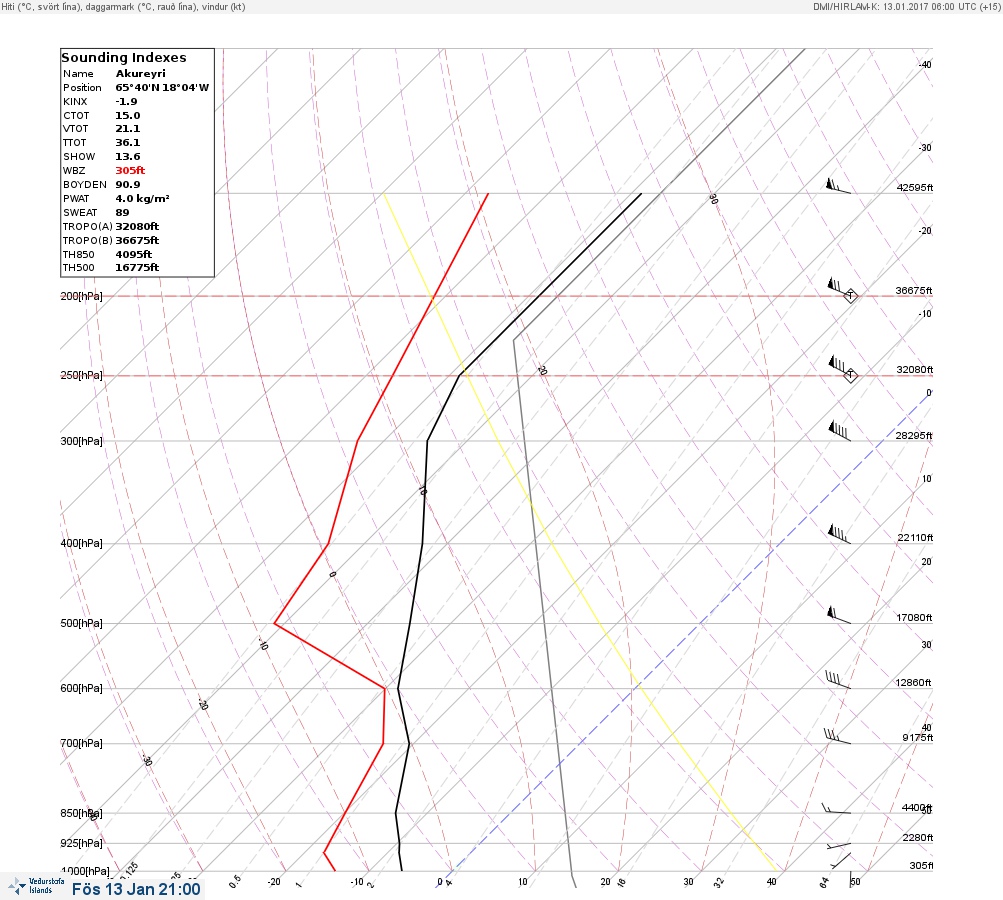Click the 925[hPa] pressure label
The image size is (1003, 900).
pyautogui.click(x=81, y=843)
